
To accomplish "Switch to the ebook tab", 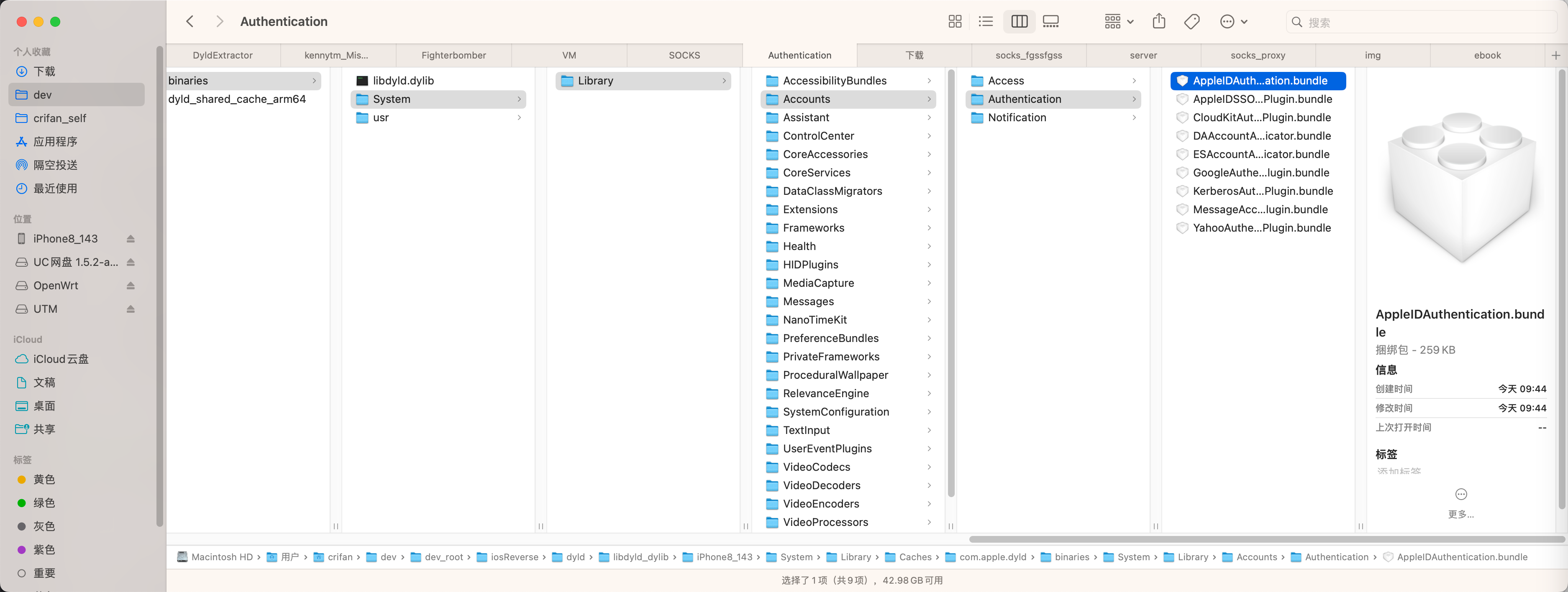I will [1487, 55].
